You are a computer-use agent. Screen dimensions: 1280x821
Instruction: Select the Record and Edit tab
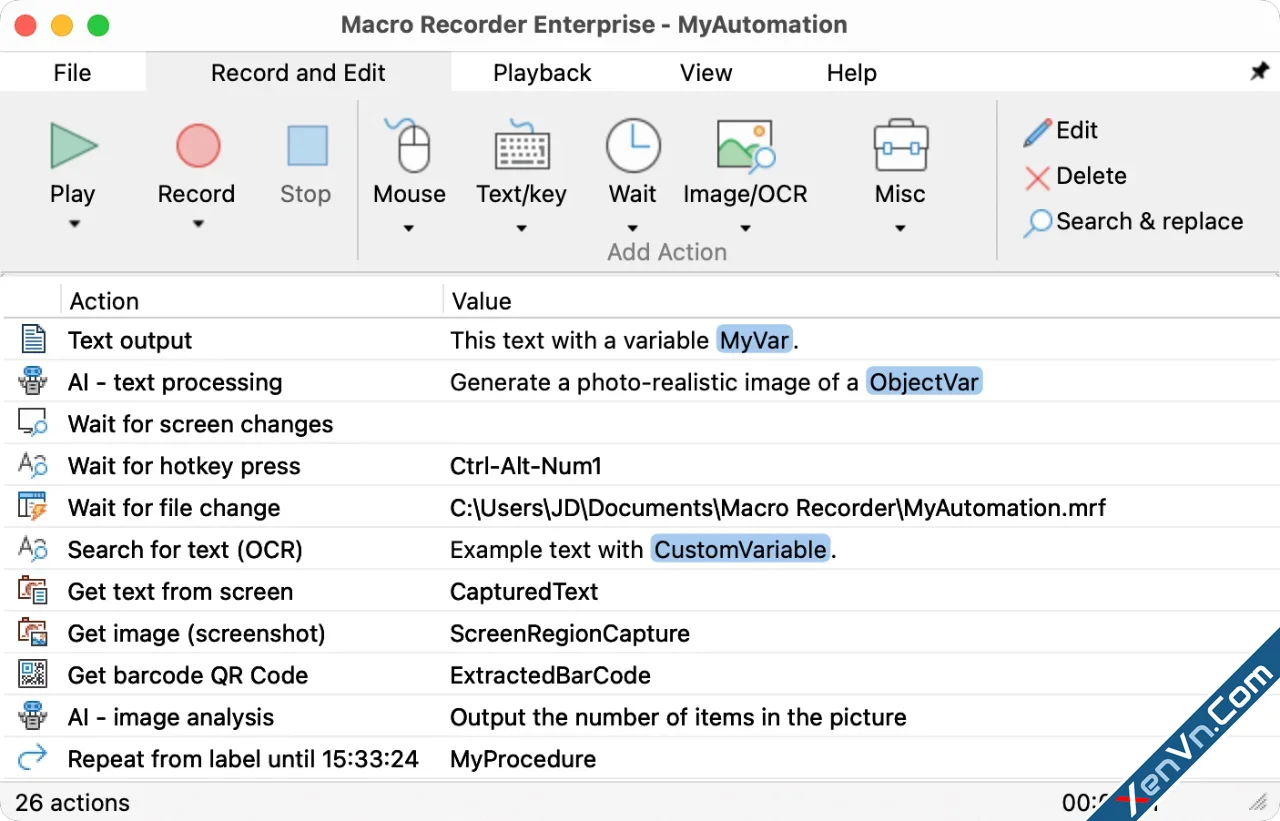298,73
